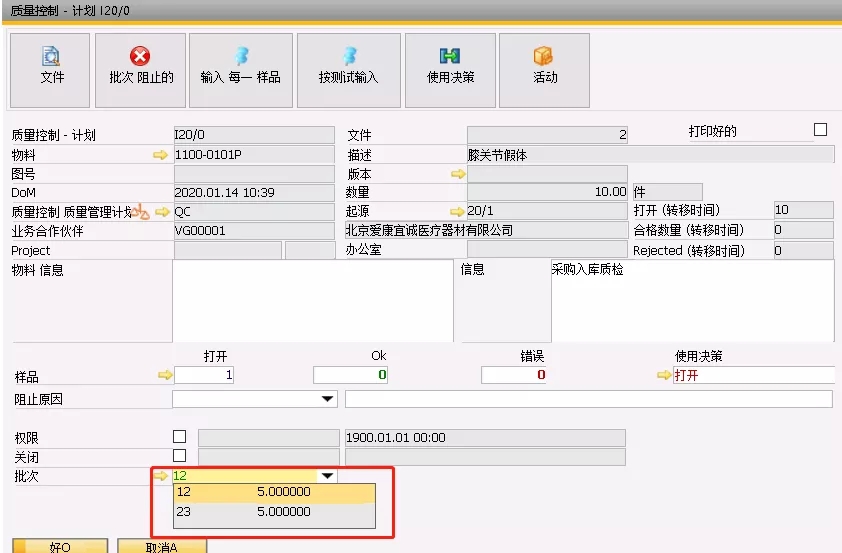Click the 图号 empty field
This screenshot has height=553, width=842.
coord(254,173)
